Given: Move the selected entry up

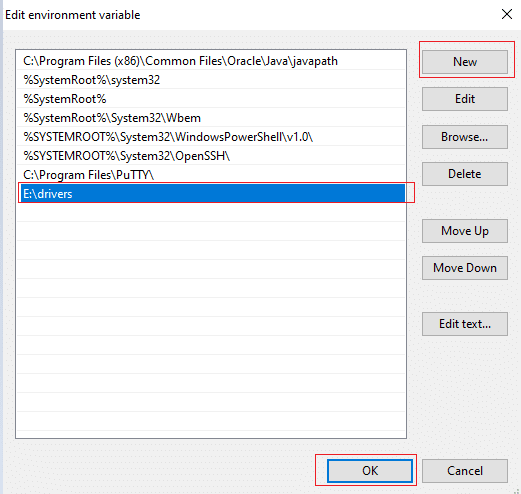Looking at the screenshot, I should click(x=465, y=231).
